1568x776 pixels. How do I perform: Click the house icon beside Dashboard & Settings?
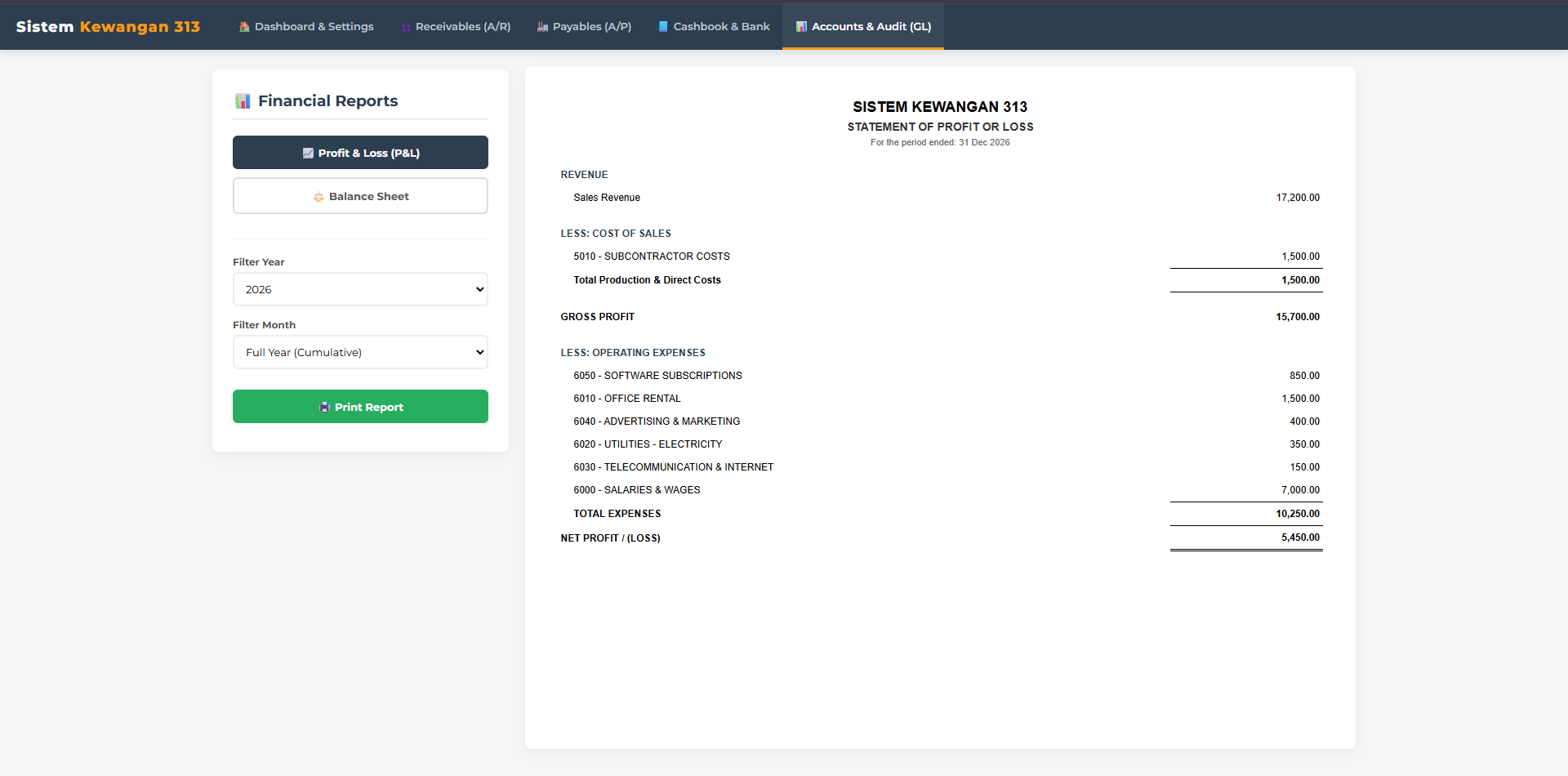point(244,27)
